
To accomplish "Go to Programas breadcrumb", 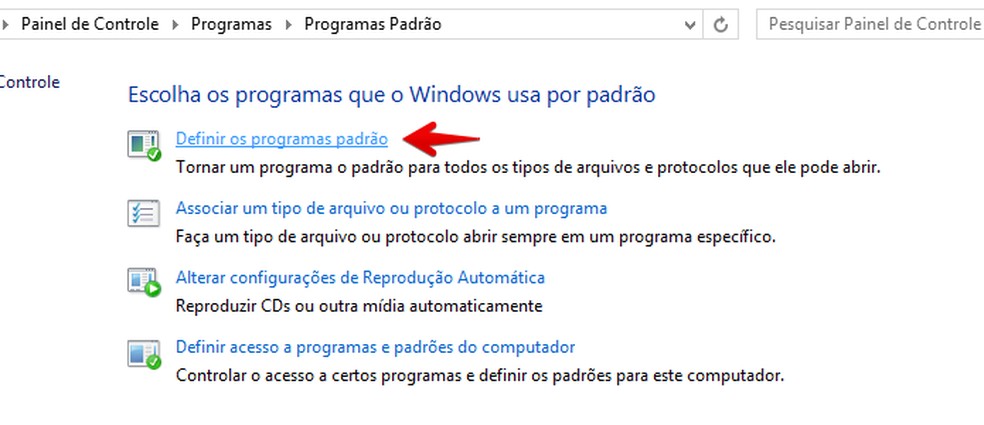I will pos(232,24).
